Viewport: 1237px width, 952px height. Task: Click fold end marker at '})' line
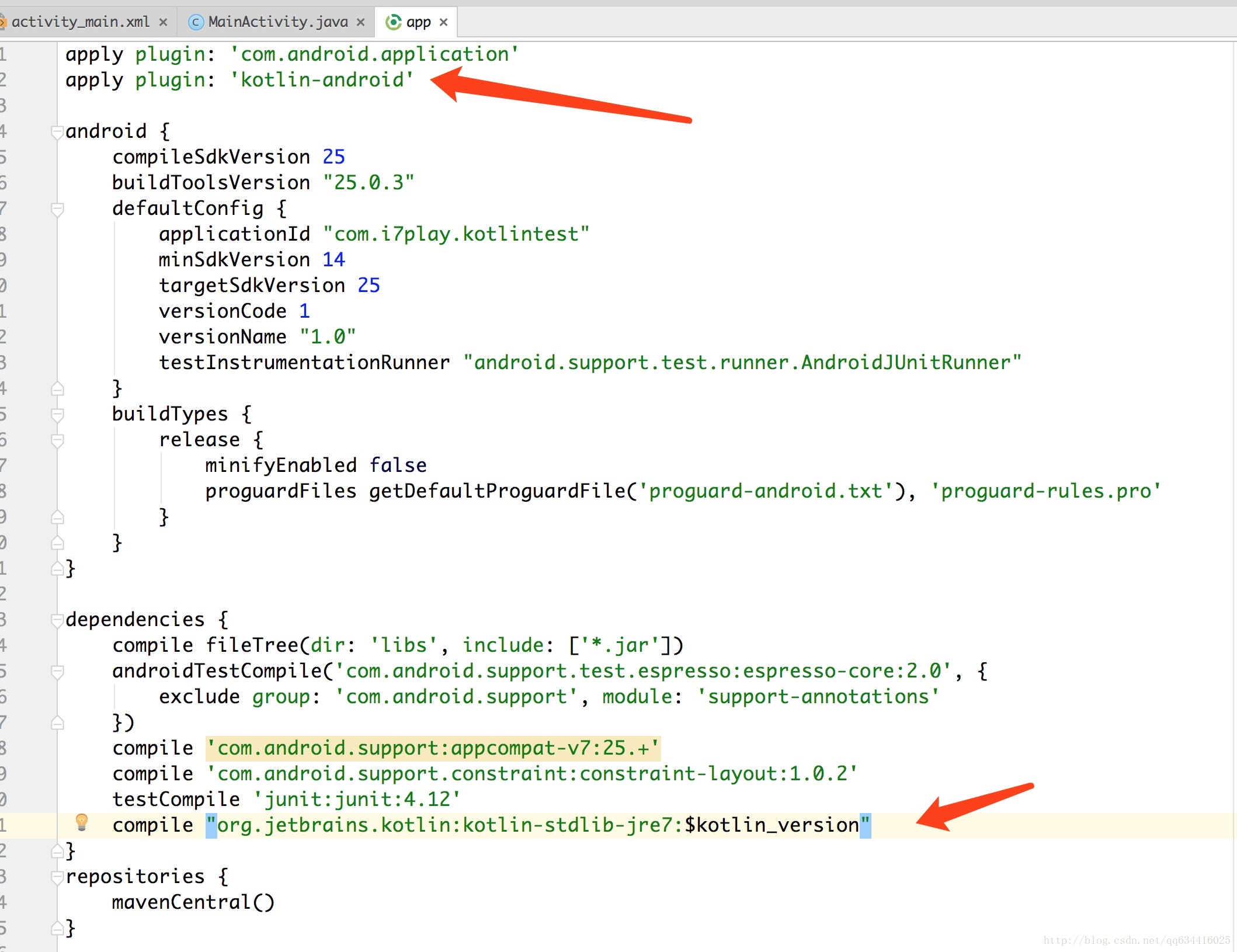coord(57,723)
